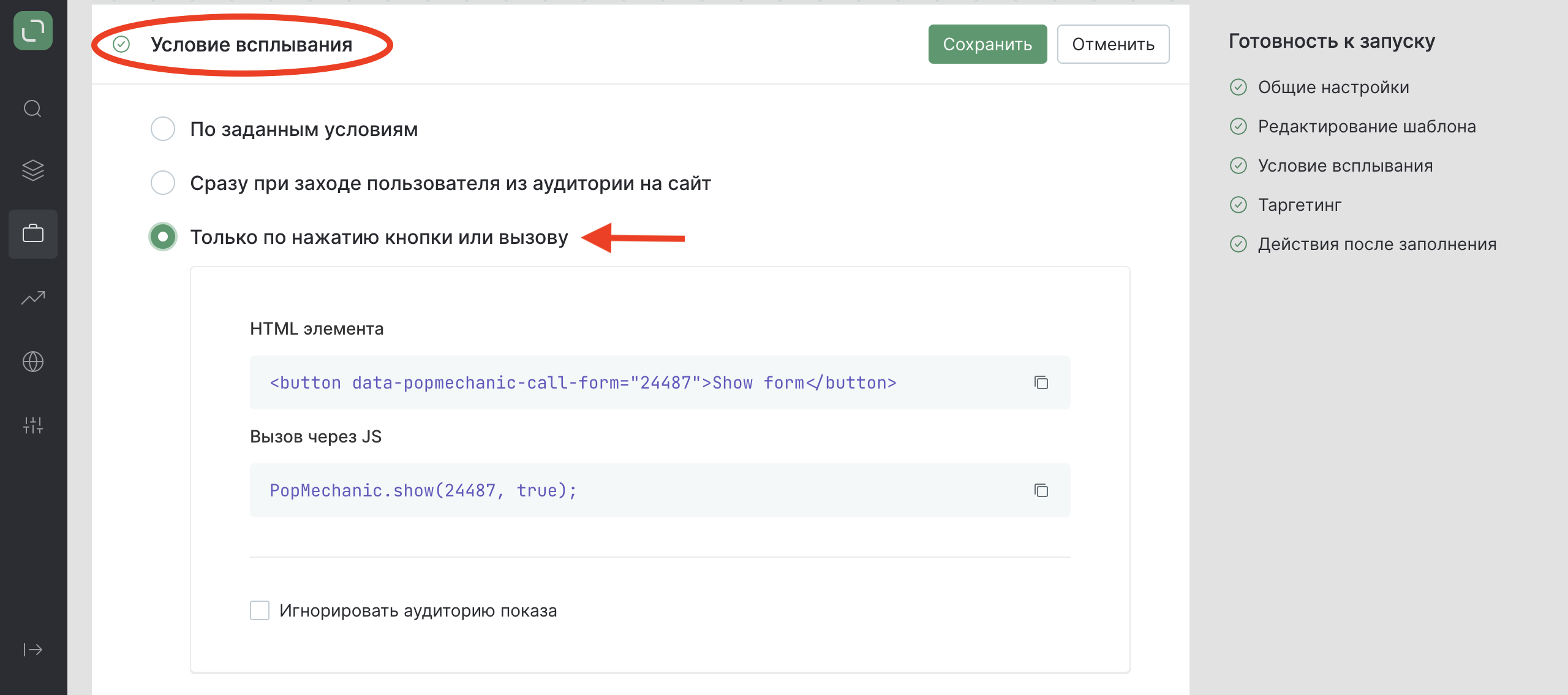This screenshot has height=695, width=1568.
Task: Open search via magnifier sidebar icon
Action: pyautogui.click(x=33, y=109)
